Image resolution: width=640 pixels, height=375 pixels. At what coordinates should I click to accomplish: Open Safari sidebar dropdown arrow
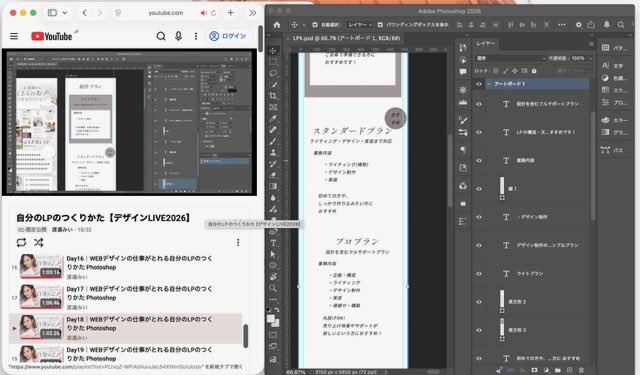click(x=64, y=13)
